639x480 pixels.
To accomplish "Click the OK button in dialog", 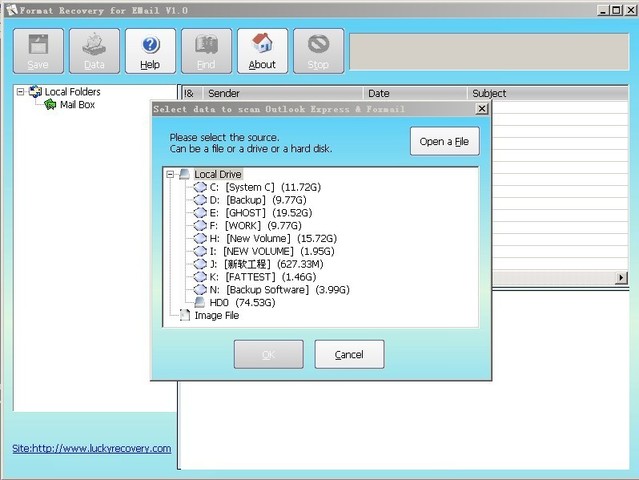I will [x=269, y=354].
